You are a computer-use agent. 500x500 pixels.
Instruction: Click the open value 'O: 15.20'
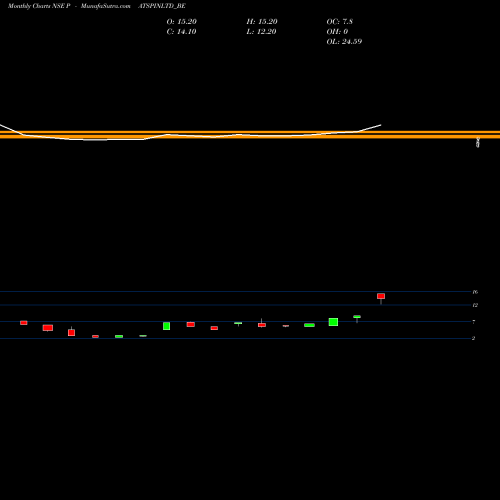point(182,22)
